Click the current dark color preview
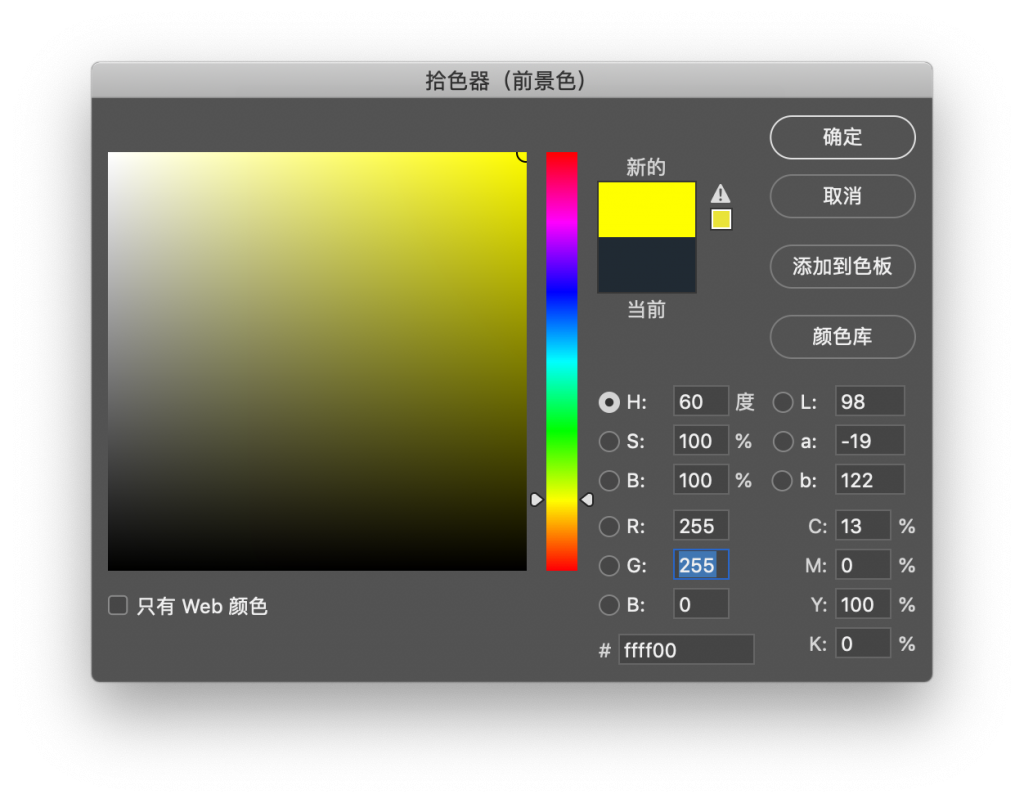The height and width of the screenshot is (803, 1024). pyautogui.click(x=646, y=265)
